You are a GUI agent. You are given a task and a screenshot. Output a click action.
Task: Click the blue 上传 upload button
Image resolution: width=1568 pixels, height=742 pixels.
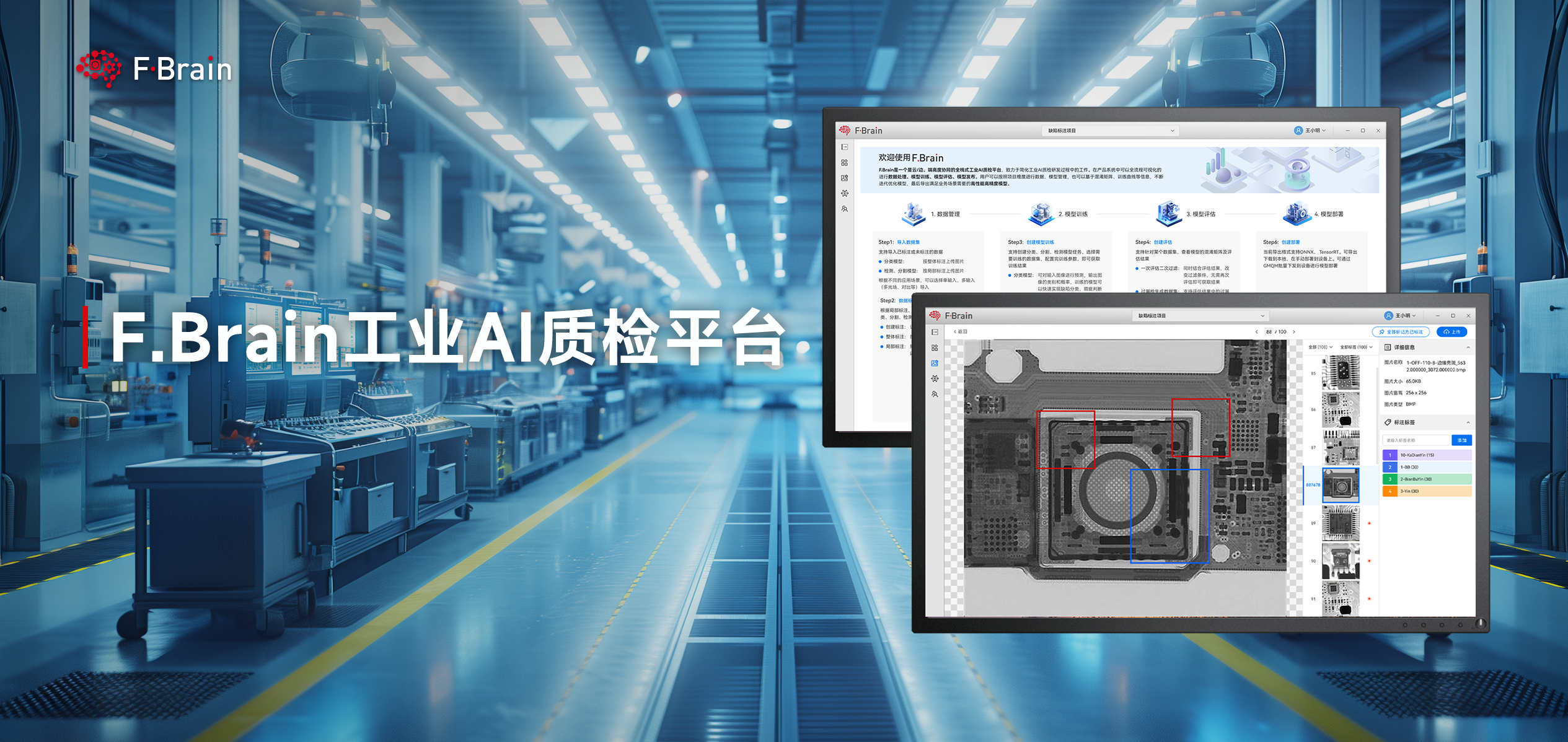click(x=1451, y=332)
